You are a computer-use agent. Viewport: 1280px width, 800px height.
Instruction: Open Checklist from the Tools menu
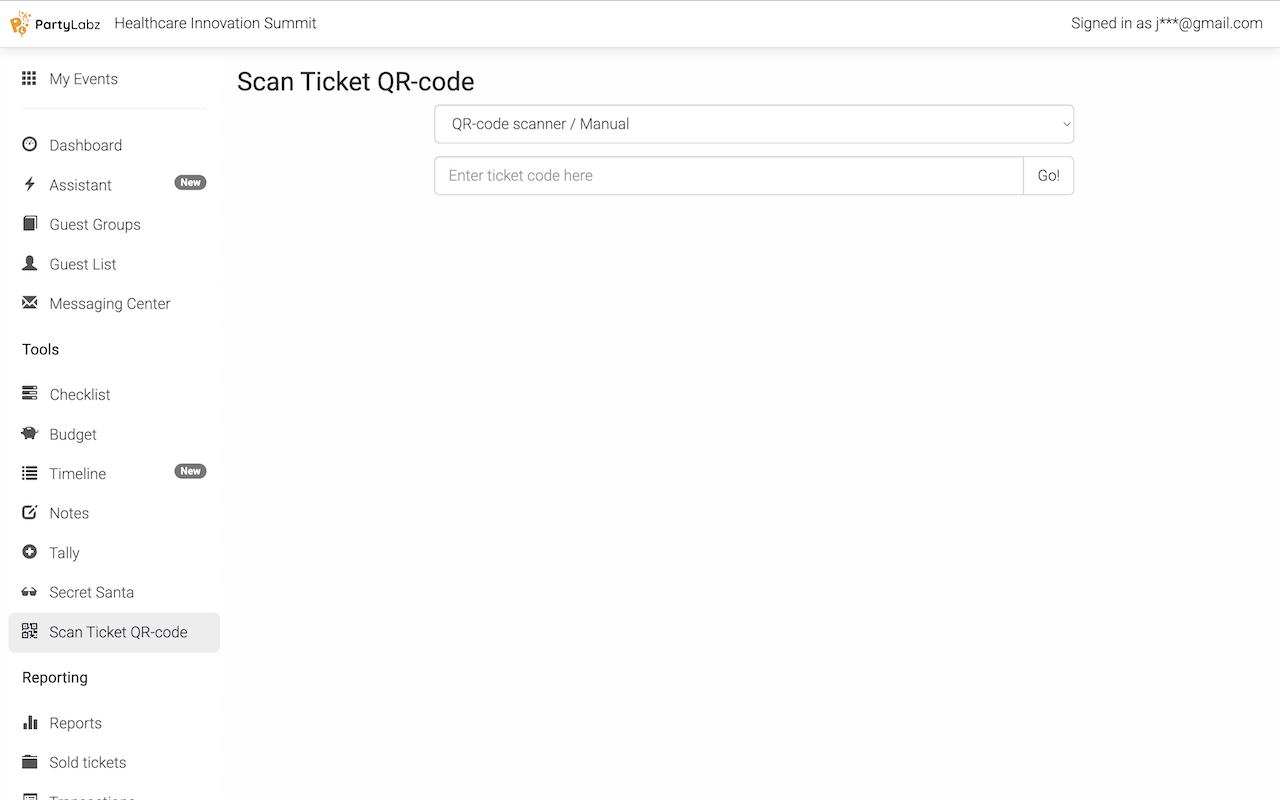pyautogui.click(x=80, y=395)
